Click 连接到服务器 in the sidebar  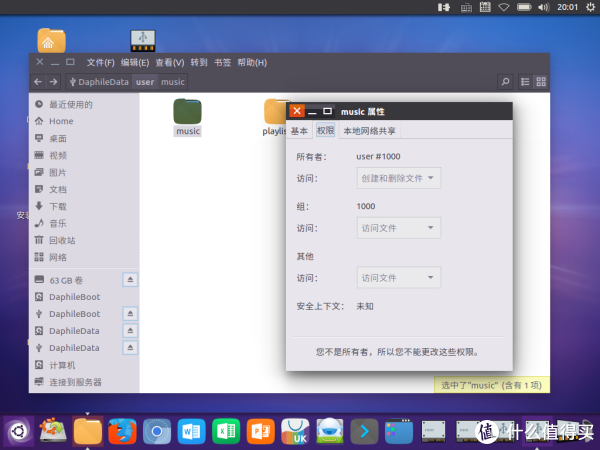84,382
